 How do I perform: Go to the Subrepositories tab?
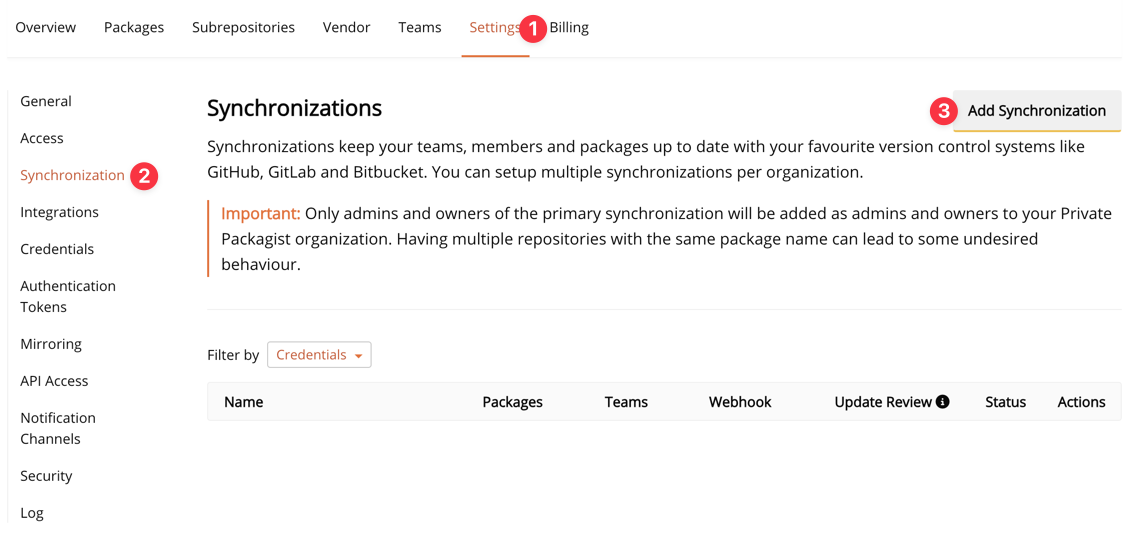pos(243,28)
